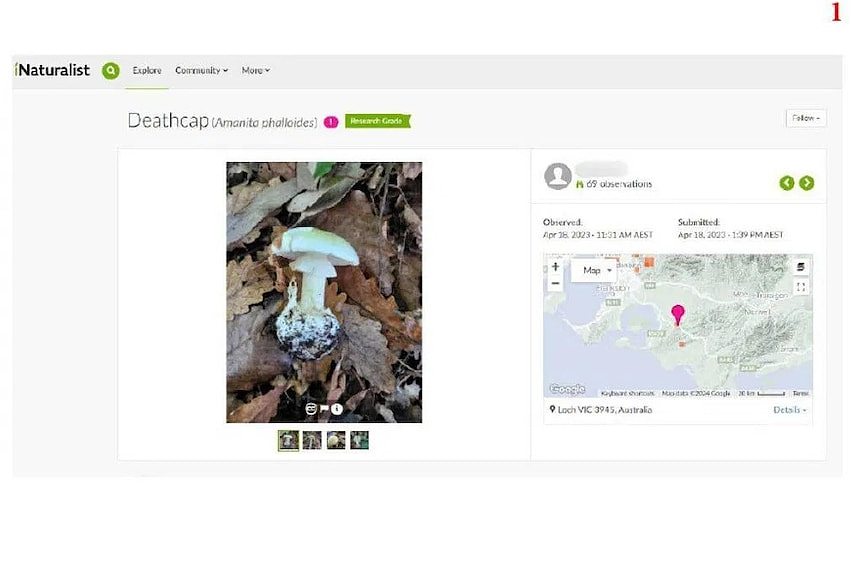Zoom out on the map
Image resolution: width=862 pixels, height=575 pixels.
coord(555,283)
